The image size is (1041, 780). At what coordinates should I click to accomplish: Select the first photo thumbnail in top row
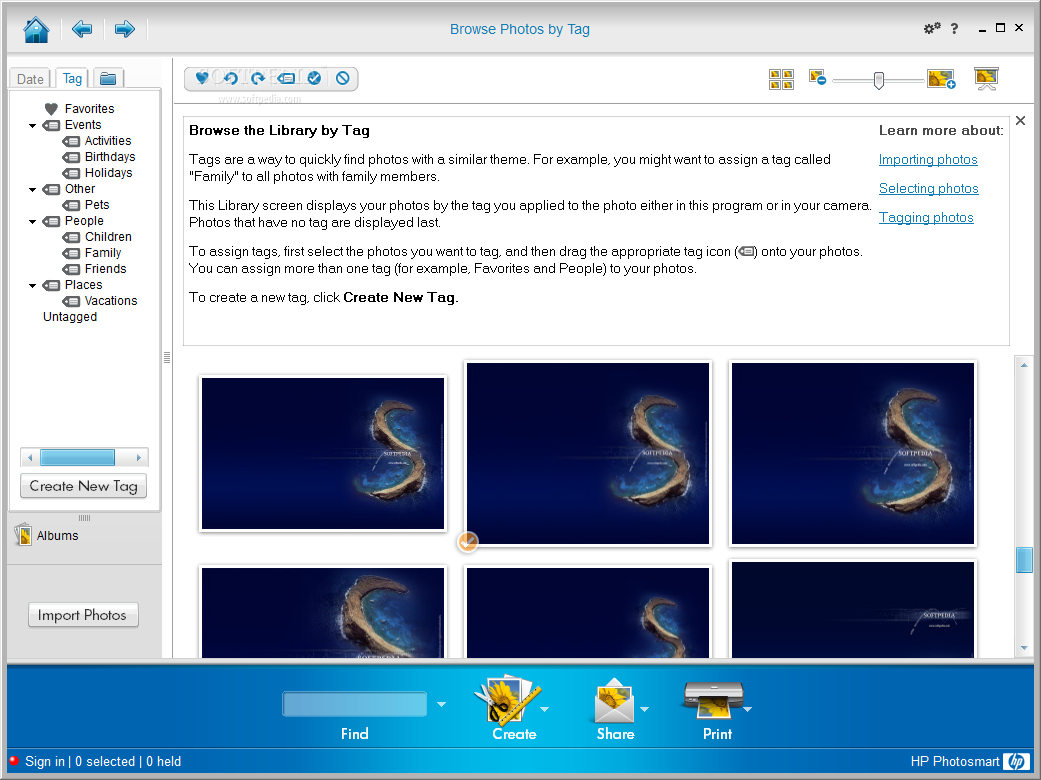pos(323,453)
